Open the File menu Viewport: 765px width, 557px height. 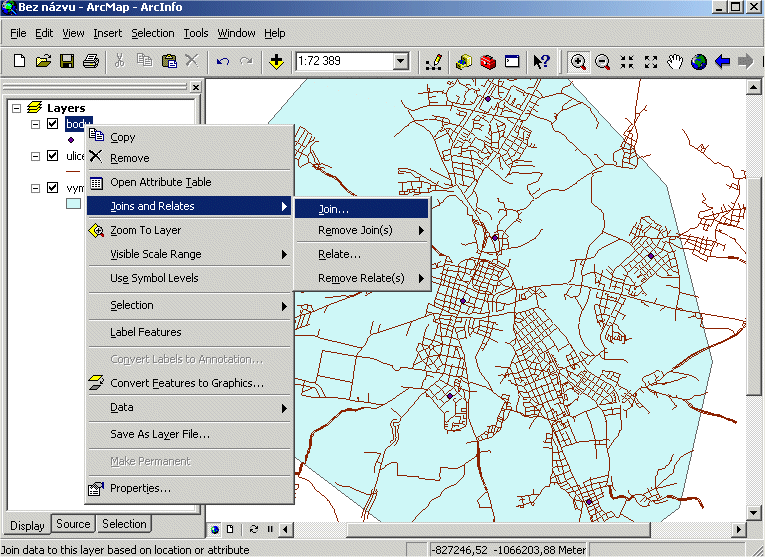pos(18,33)
